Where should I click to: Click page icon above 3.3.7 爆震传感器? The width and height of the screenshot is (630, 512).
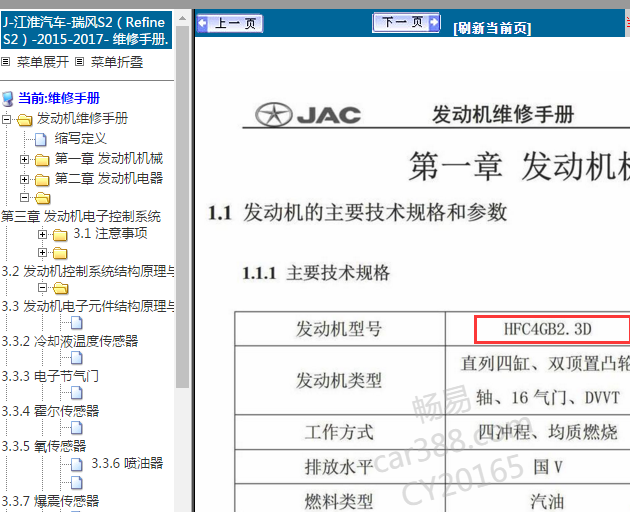tap(77, 483)
